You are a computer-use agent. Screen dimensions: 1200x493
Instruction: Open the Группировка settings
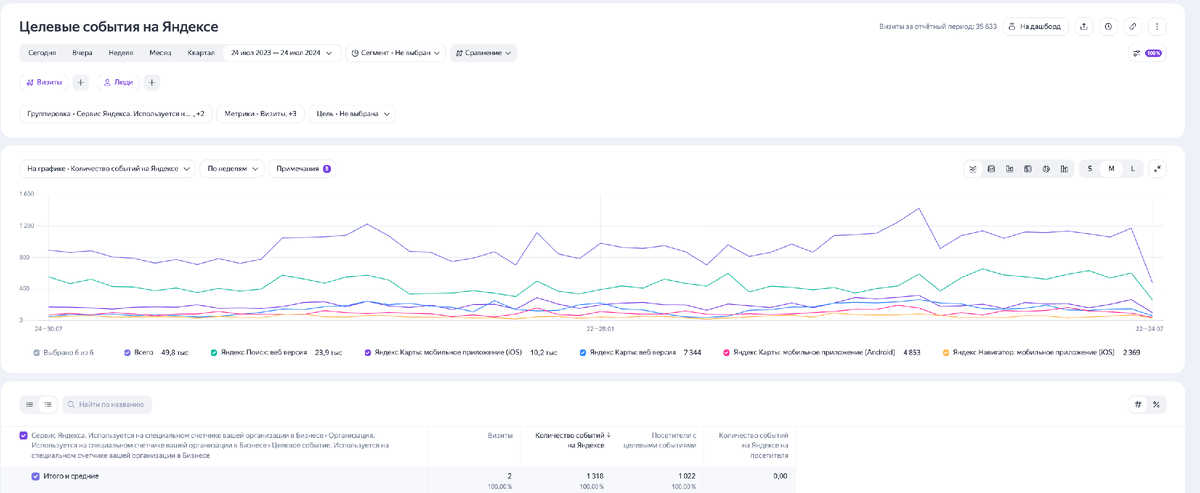[116, 114]
